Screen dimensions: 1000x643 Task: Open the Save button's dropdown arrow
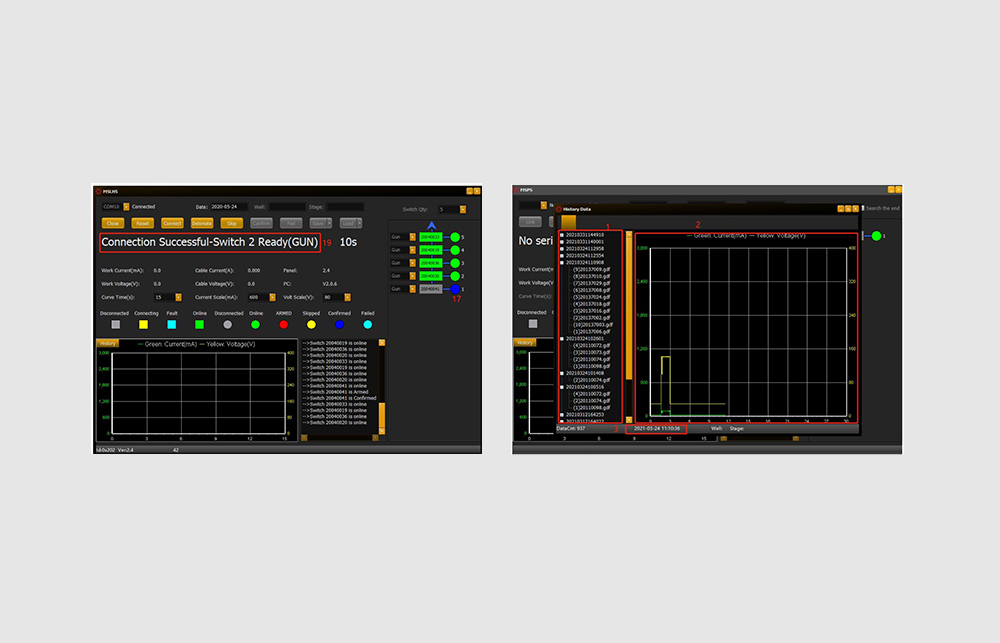[x=330, y=223]
